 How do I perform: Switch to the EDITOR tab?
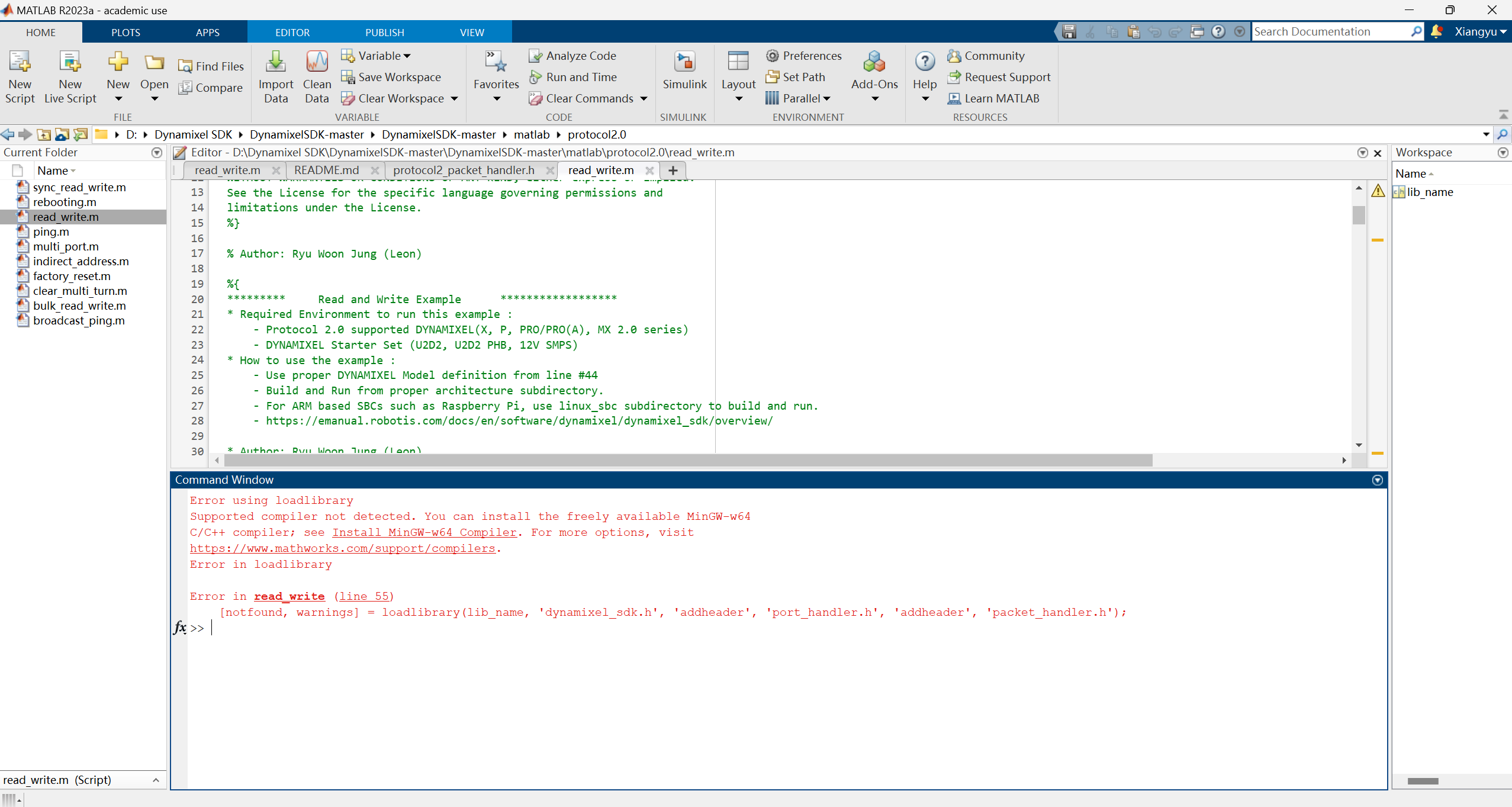tap(292, 33)
